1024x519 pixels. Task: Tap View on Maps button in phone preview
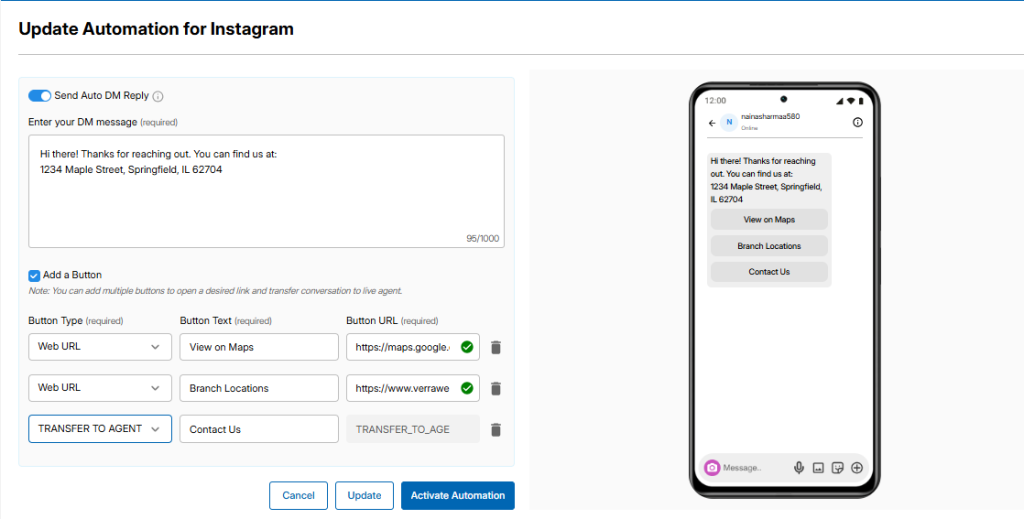(x=769, y=219)
